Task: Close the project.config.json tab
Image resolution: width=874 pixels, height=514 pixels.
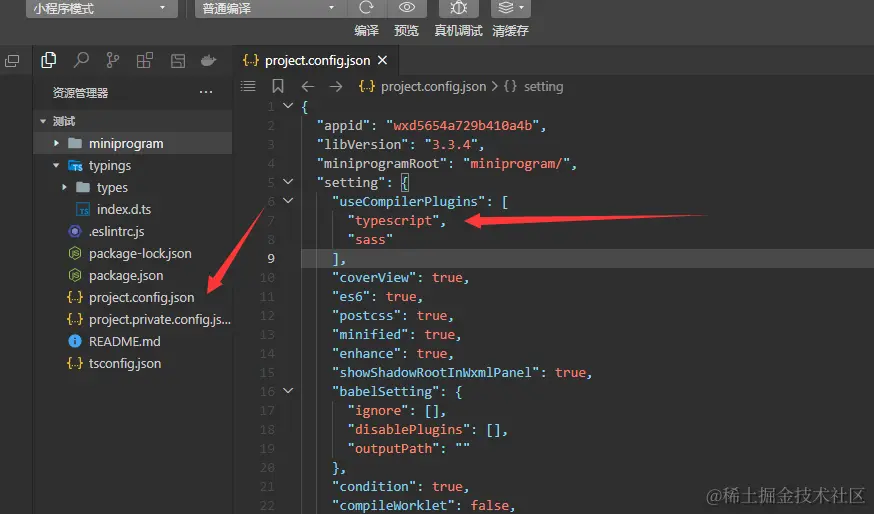Action: pyautogui.click(x=382, y=60)
